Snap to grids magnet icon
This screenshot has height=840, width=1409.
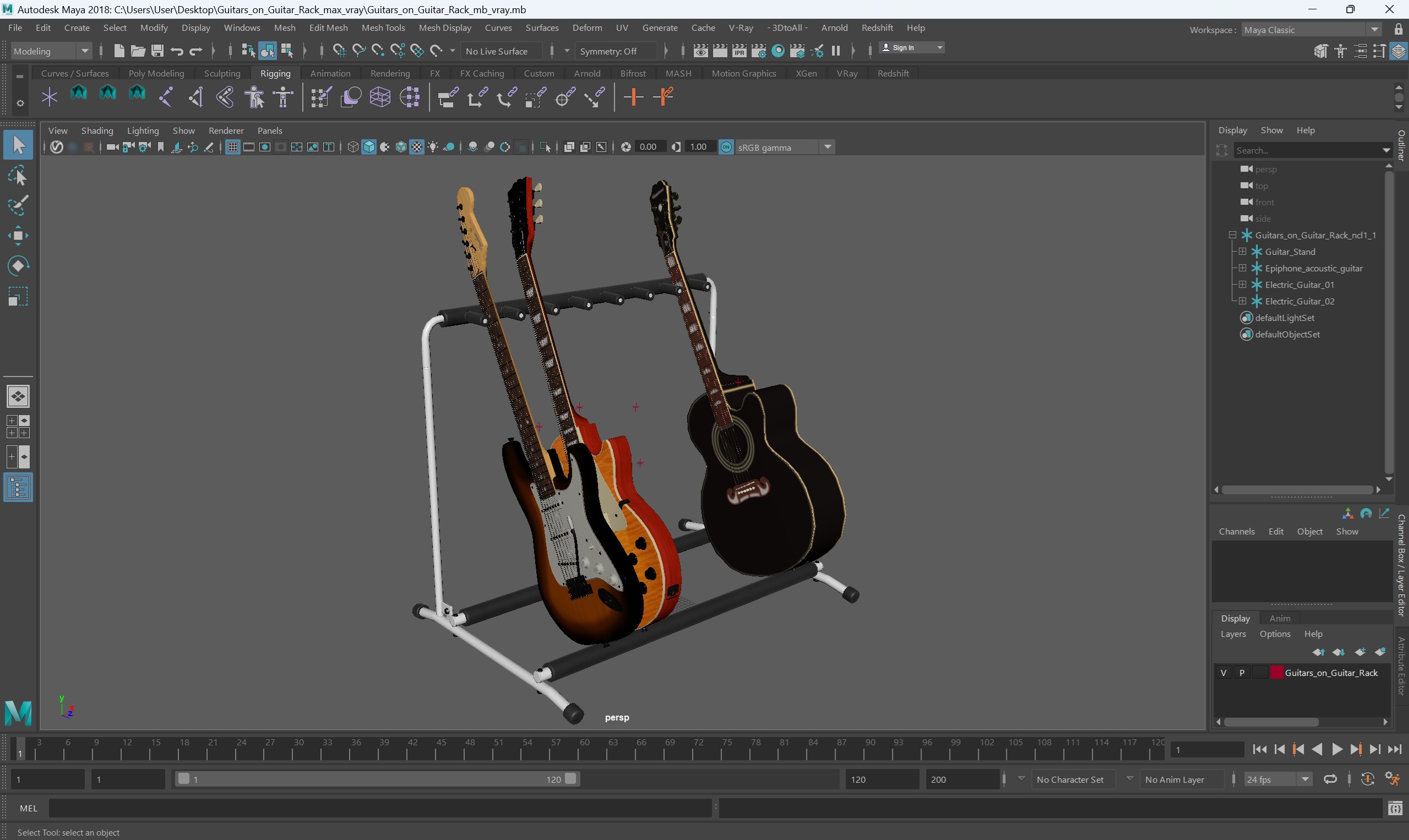339,51
